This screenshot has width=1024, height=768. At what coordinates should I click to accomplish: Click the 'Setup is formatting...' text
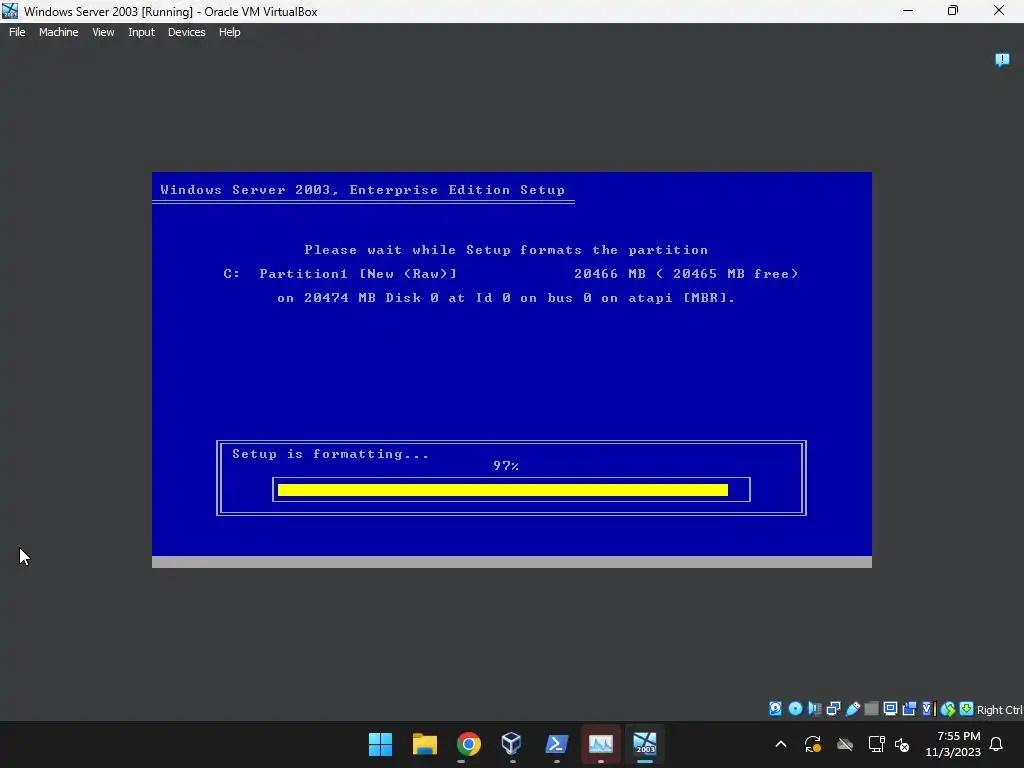330,454
